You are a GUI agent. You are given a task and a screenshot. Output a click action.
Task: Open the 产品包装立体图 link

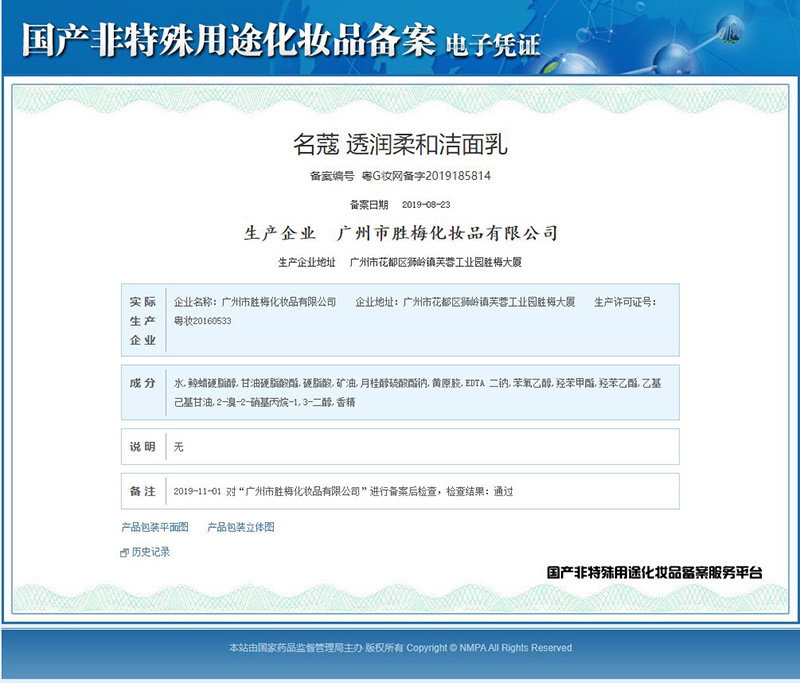241,527
